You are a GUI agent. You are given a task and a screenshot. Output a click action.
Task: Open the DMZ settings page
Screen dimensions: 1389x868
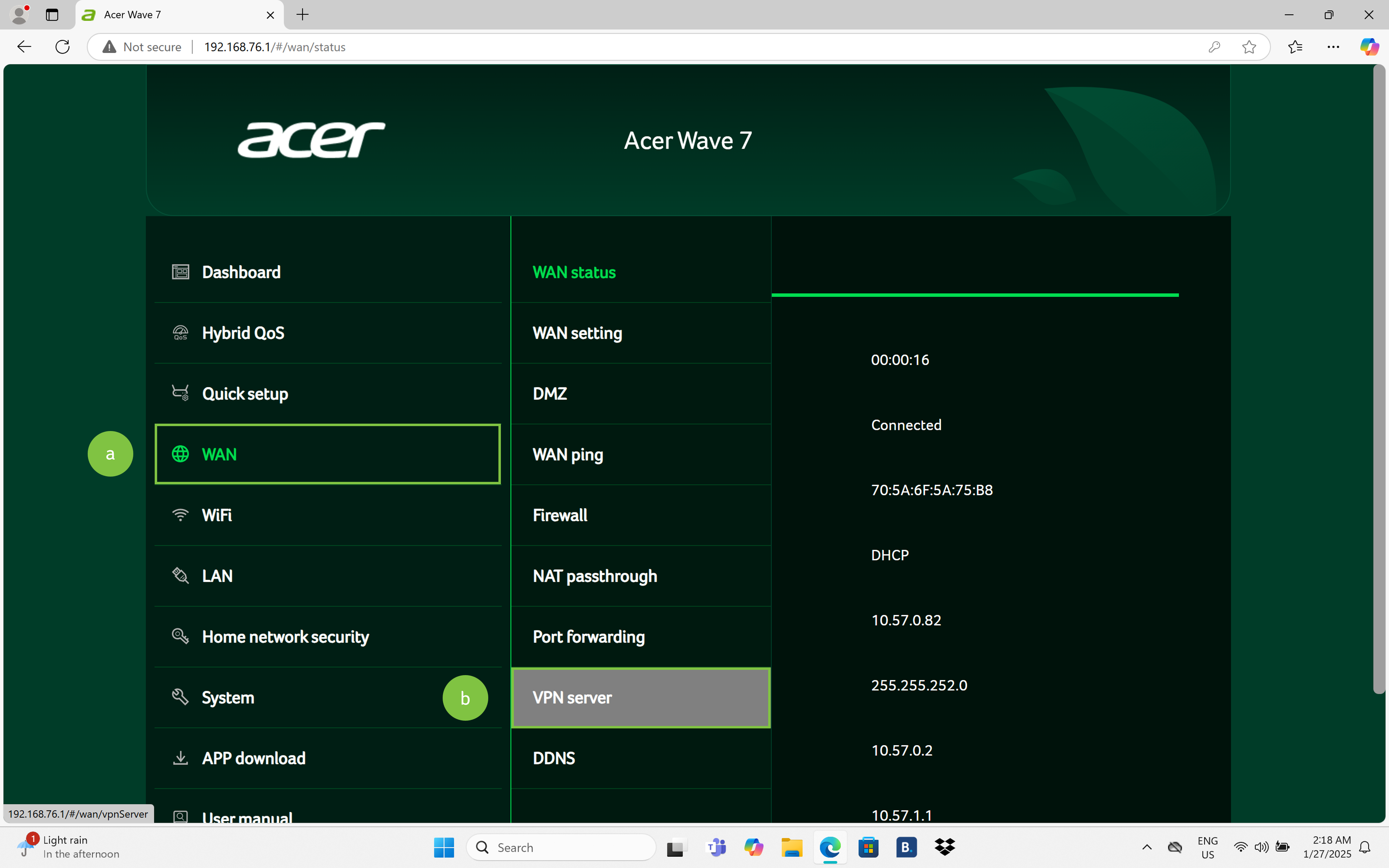(549, 394)
